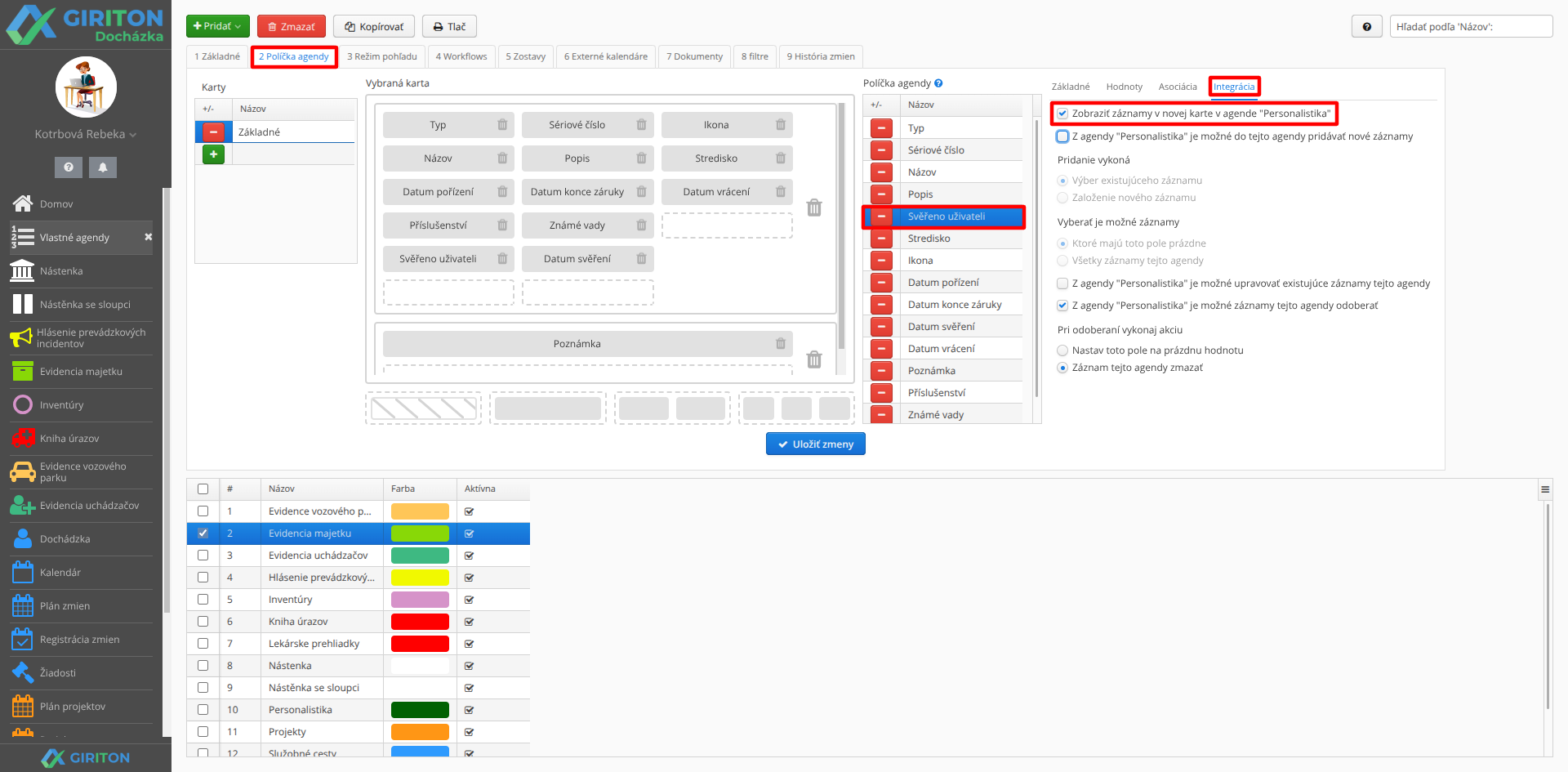Expand the Kotrbová Rebeka user menu
1568x772 pixels.
86,134
